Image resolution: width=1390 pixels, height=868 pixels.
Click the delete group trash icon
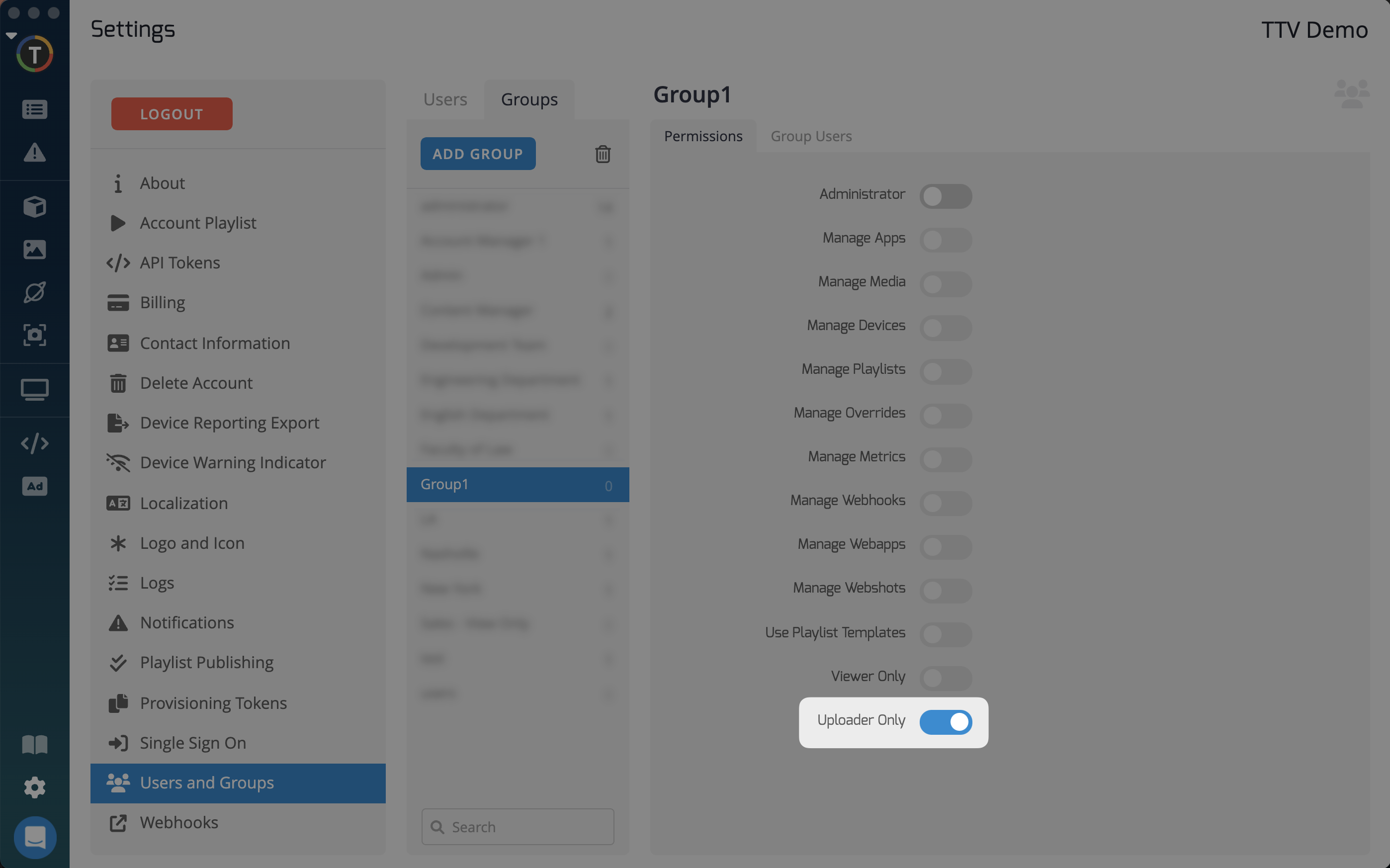[603, 154]
